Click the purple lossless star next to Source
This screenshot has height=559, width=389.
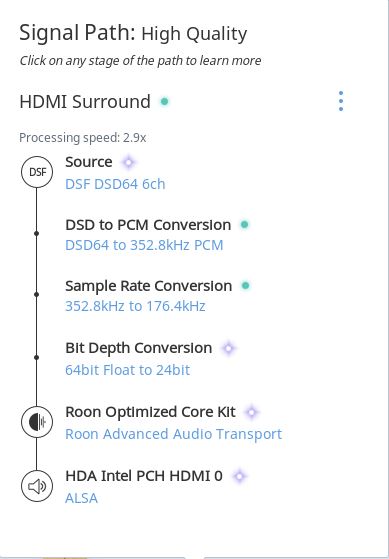click(x=128, y=162)
